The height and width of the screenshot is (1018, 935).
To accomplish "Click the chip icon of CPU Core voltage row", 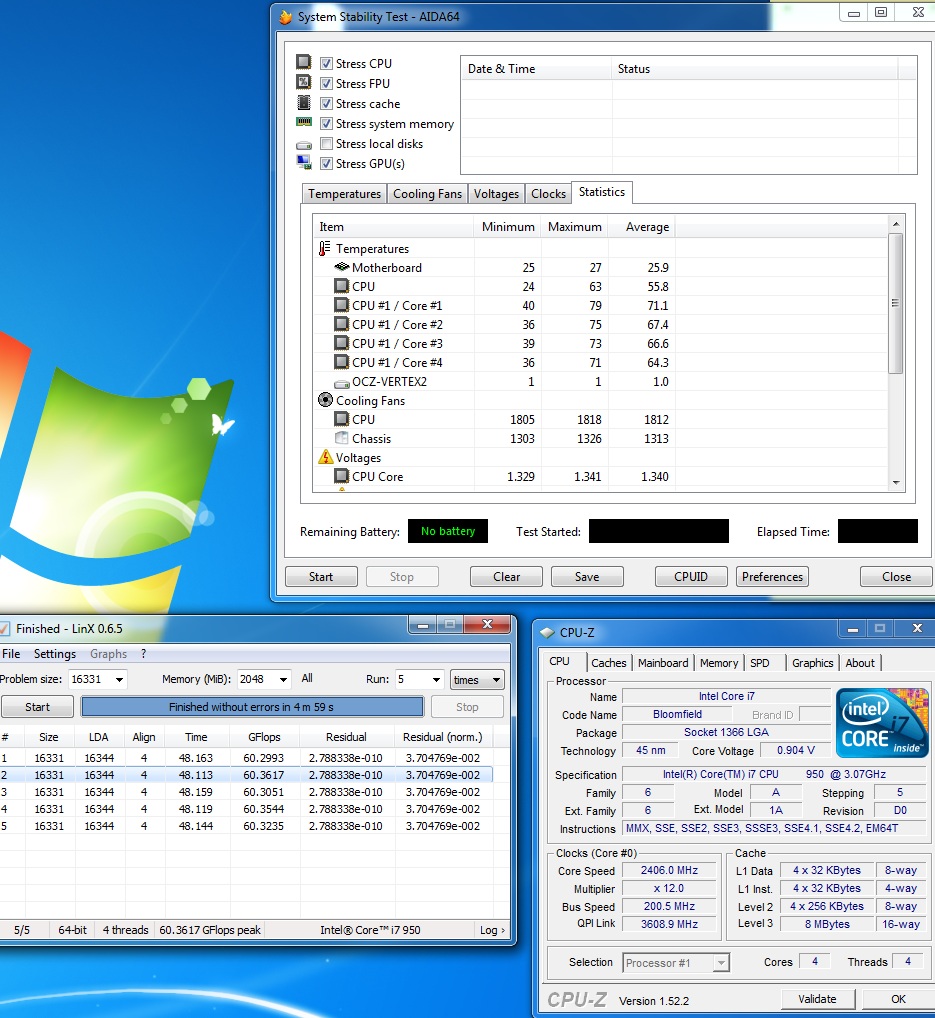I will (342, 476).
